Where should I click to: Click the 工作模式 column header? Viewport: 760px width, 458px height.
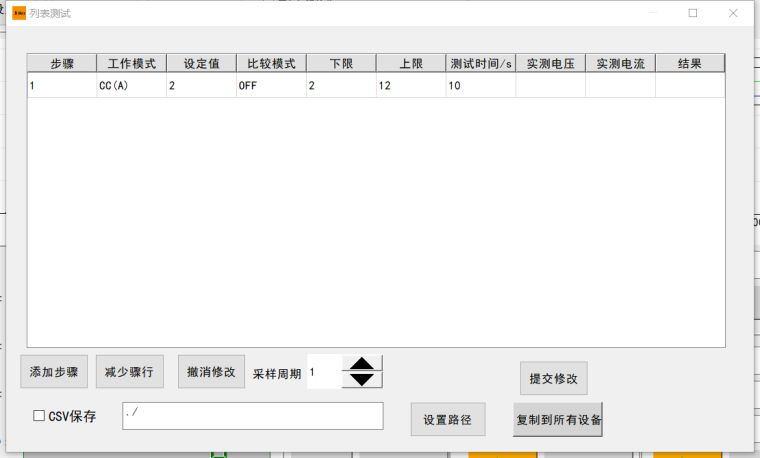tap(131, 63)
